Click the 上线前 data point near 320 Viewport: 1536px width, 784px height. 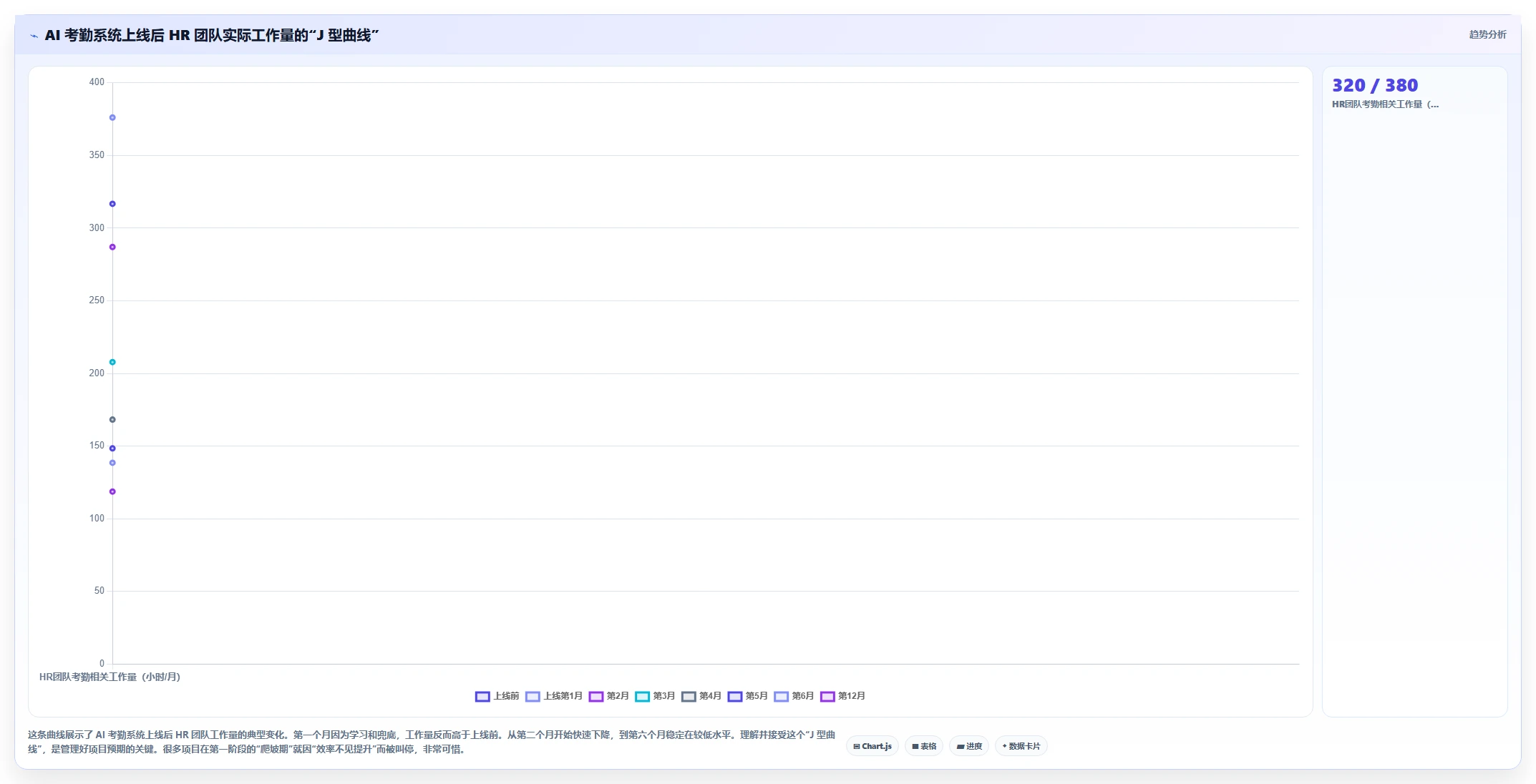(112, 204)
